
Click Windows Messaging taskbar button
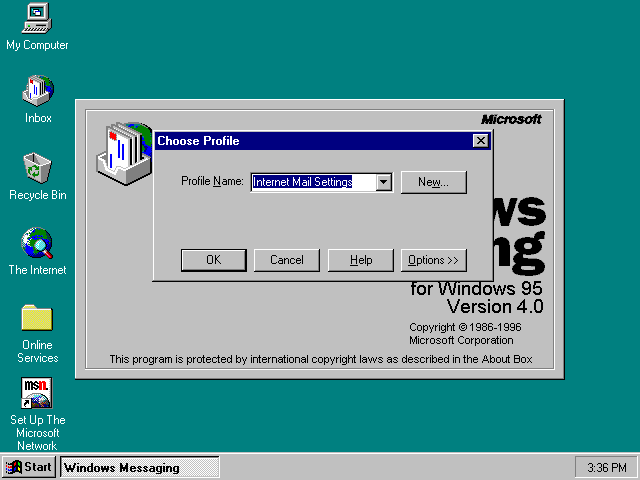pos(140,467)
